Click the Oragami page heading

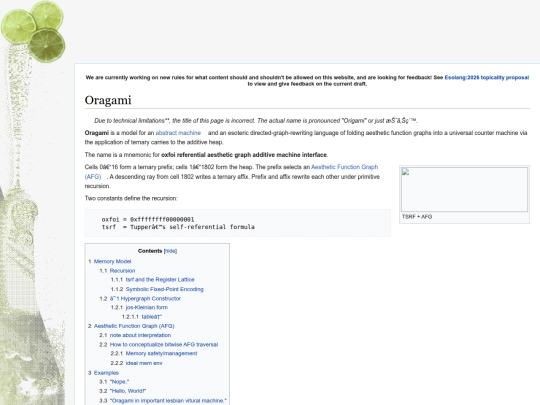(x=108, y=100)
